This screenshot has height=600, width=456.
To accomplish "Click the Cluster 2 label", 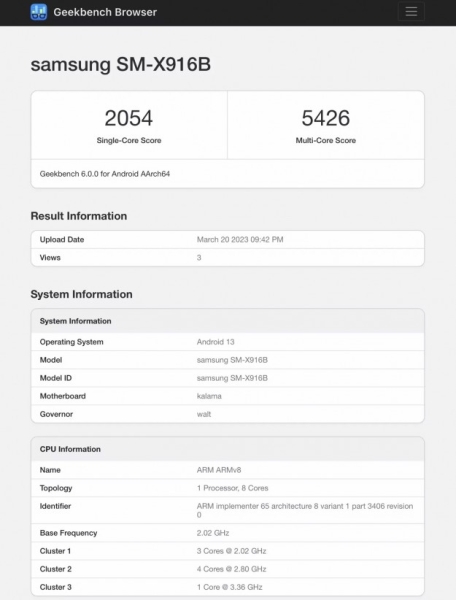I will (55, 569).
